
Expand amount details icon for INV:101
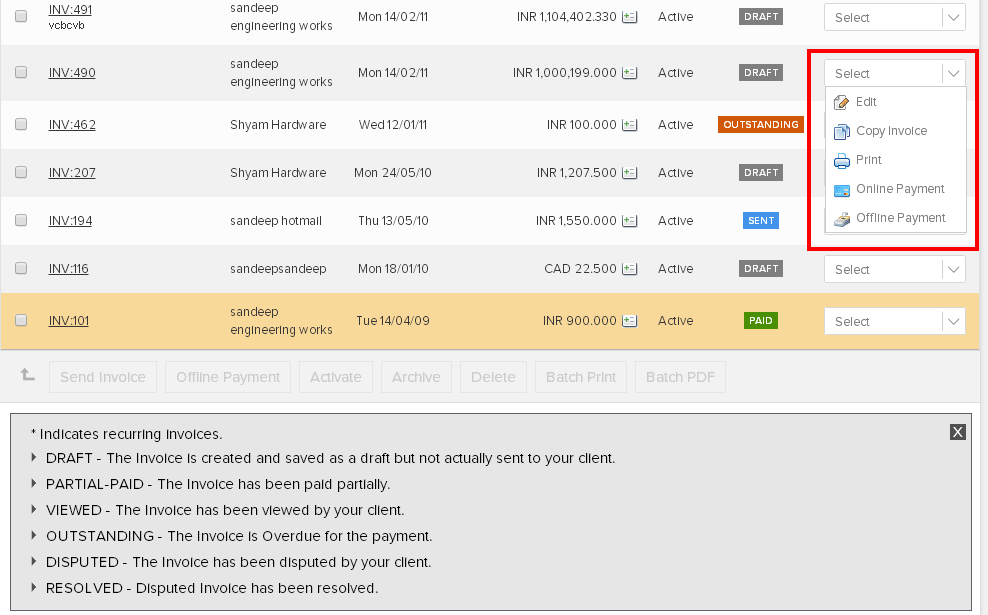point(629,321)
